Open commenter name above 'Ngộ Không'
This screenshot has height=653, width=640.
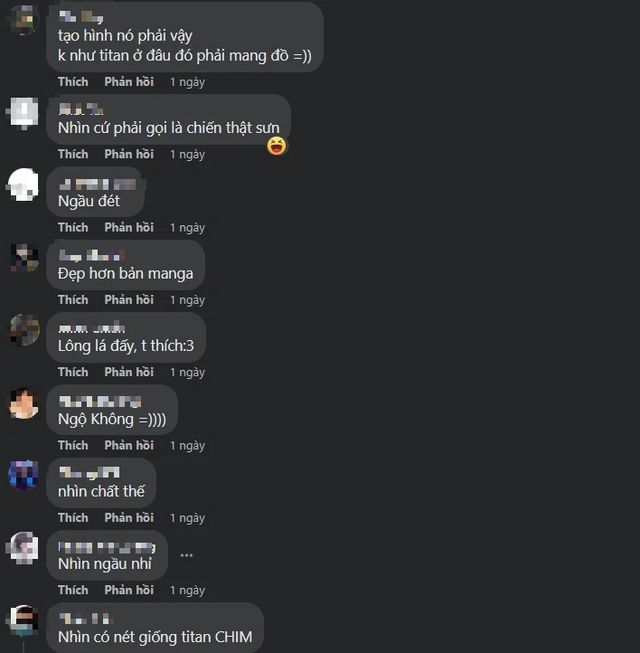point(100,401)
